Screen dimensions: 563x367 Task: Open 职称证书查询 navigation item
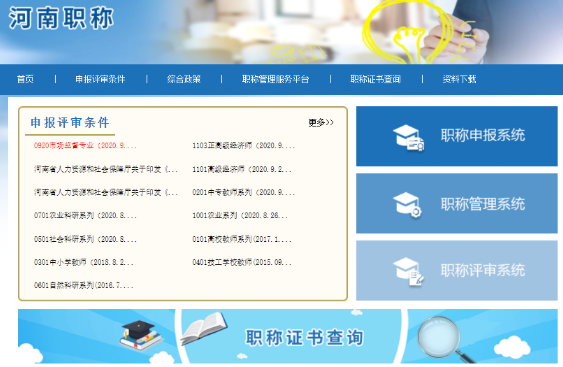(x=376, y=79)
